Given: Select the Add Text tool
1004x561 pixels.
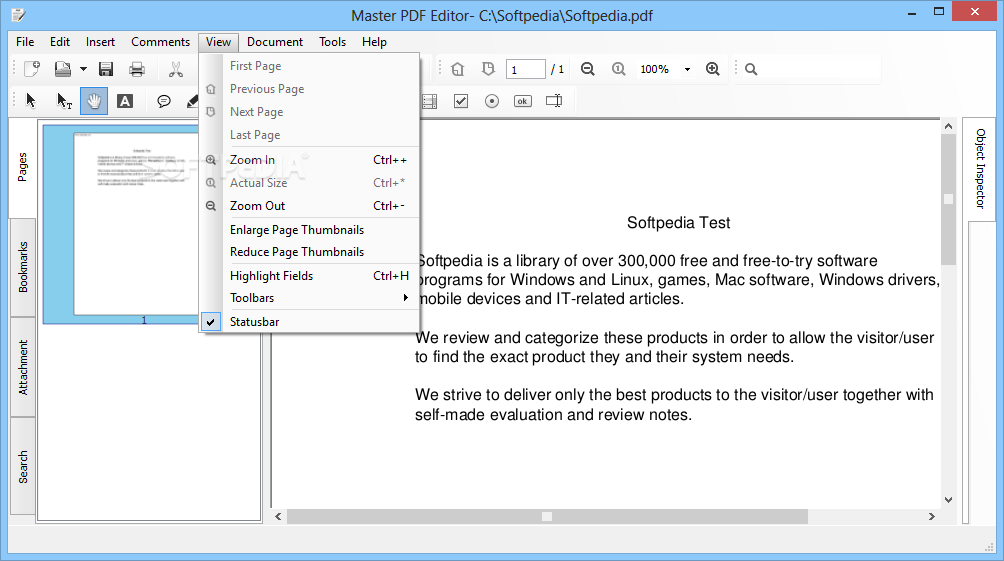Looking at the screenshot, I should pos(125,101).
